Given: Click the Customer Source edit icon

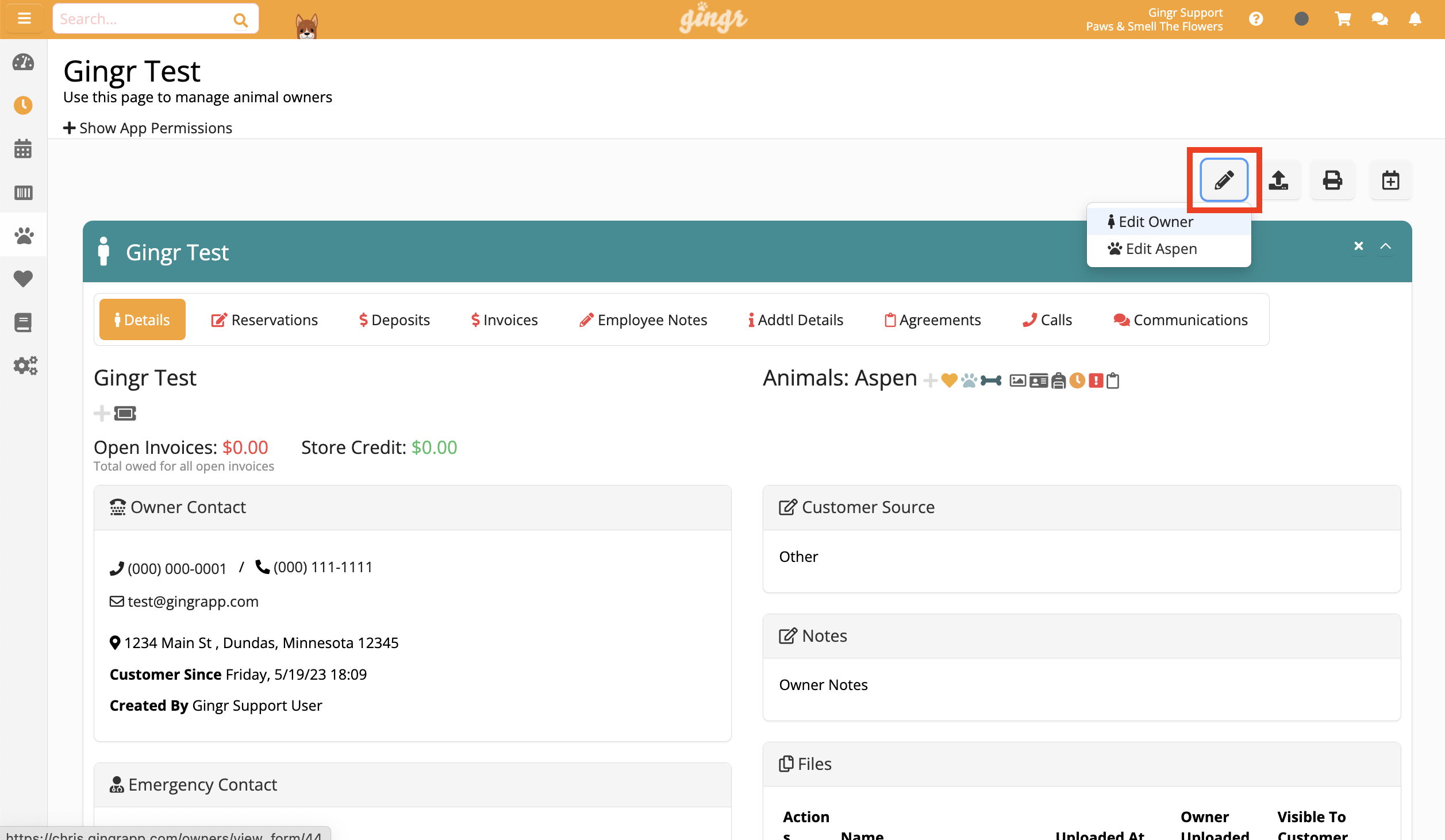Looking at the screenshot, I should (x=788, y=507).
